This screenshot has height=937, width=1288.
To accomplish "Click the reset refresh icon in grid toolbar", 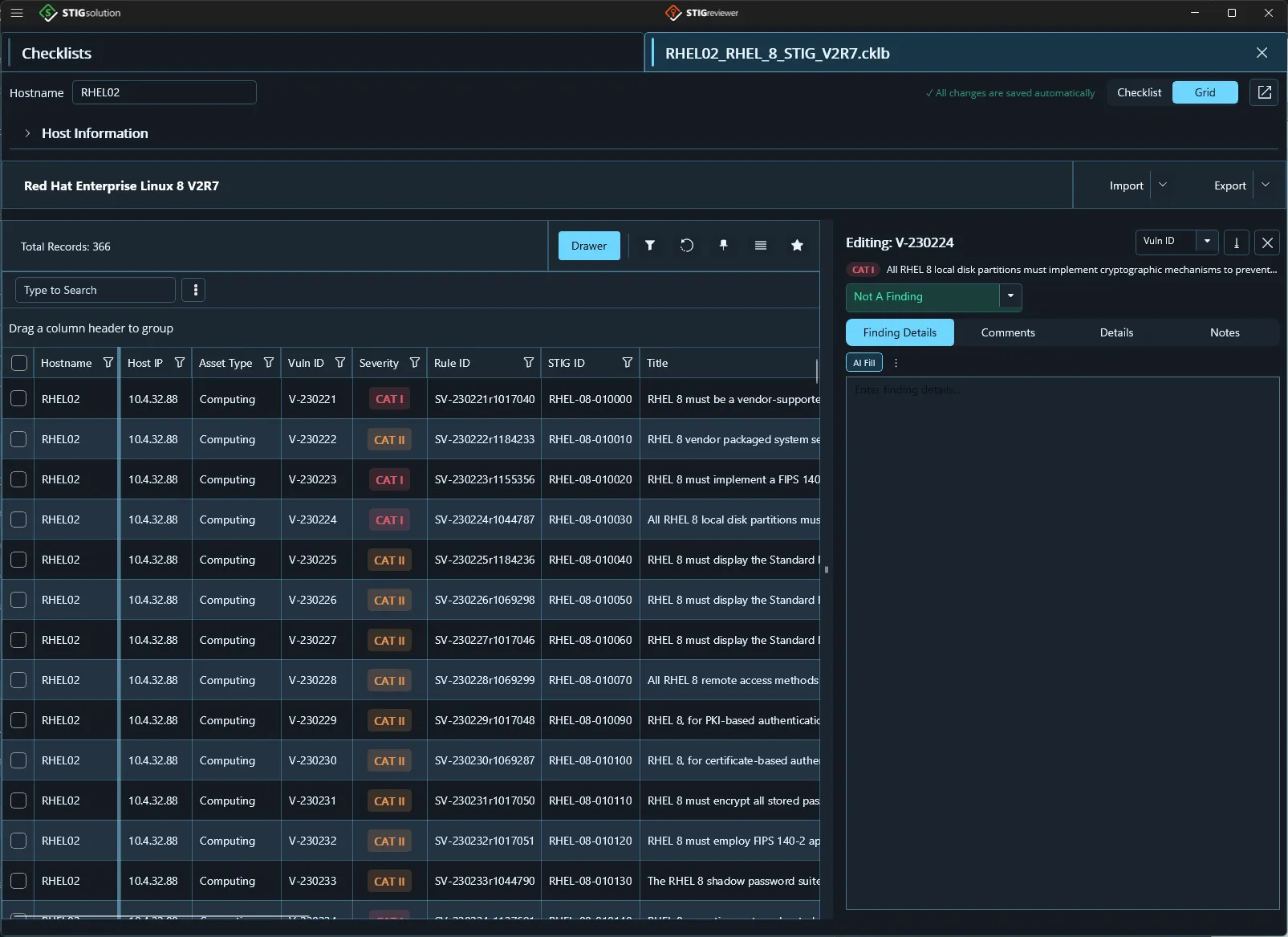I will [x=687, y=246].
